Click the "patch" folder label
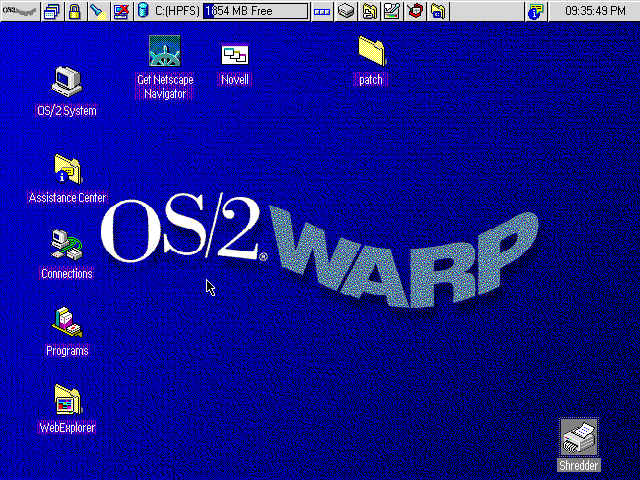Viewport: 640px width, 480px height. [x=371, y=80]
